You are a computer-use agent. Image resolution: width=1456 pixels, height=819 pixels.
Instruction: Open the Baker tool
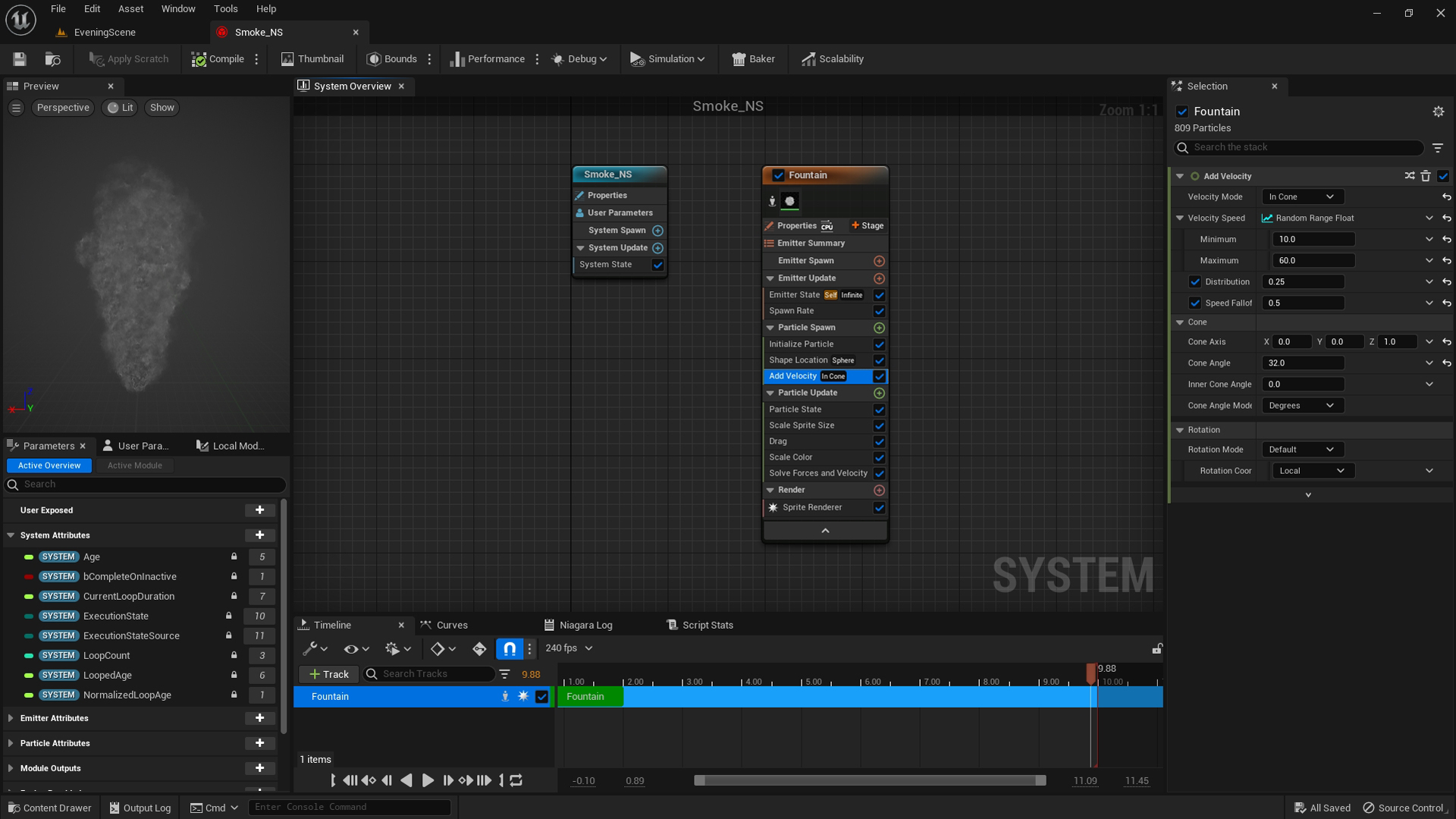(753, 59)
